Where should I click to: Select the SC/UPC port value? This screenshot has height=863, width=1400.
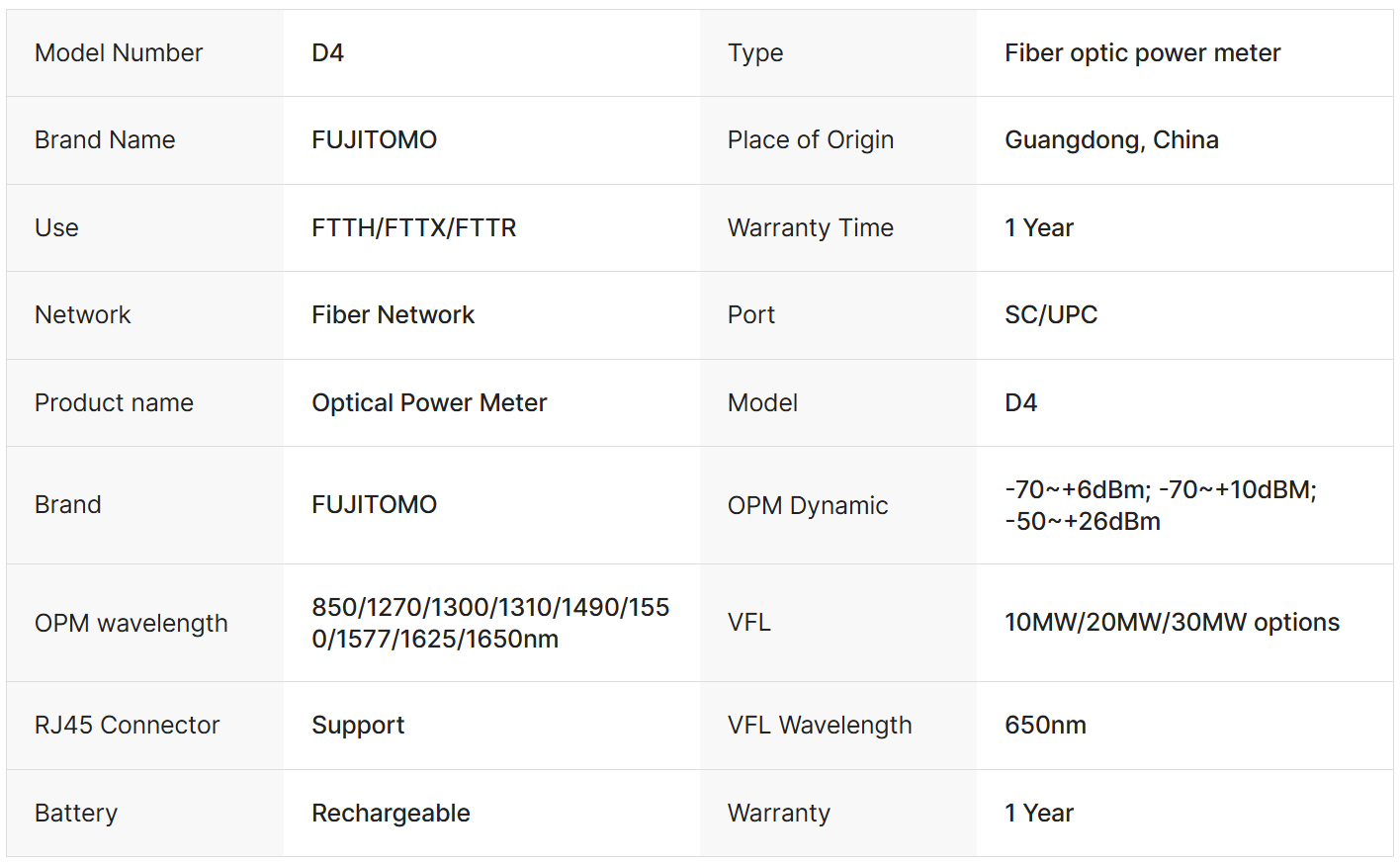point(1051,315)
